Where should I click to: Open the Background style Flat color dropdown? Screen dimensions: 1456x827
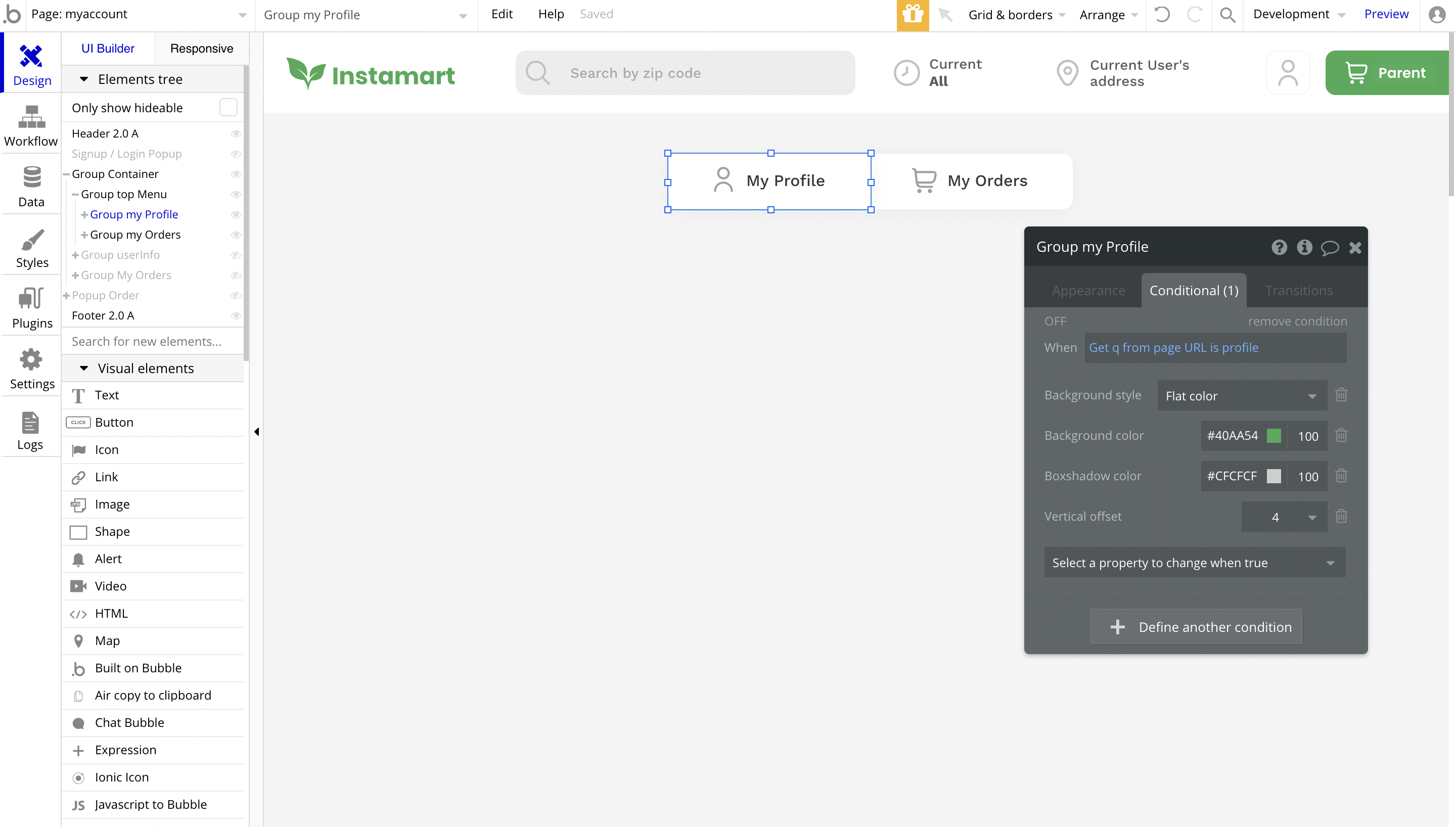coord(1241,396)
